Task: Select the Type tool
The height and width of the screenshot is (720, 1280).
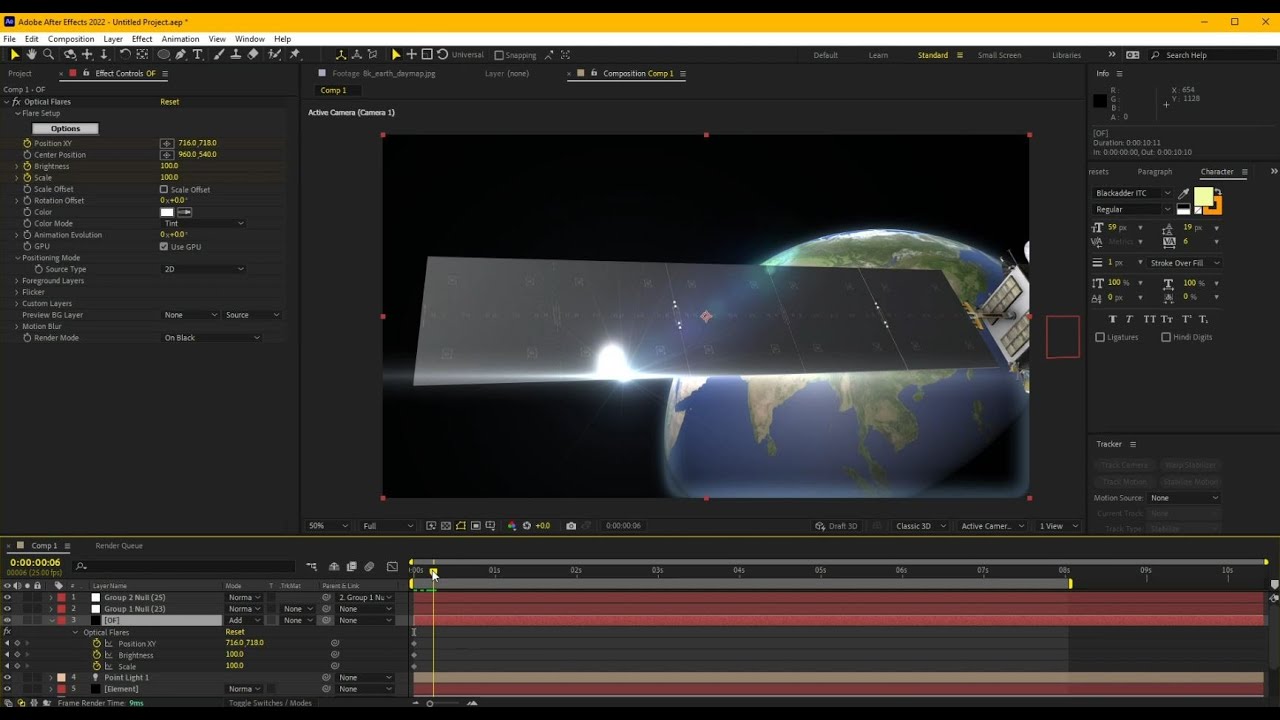Action: point(197,55)
